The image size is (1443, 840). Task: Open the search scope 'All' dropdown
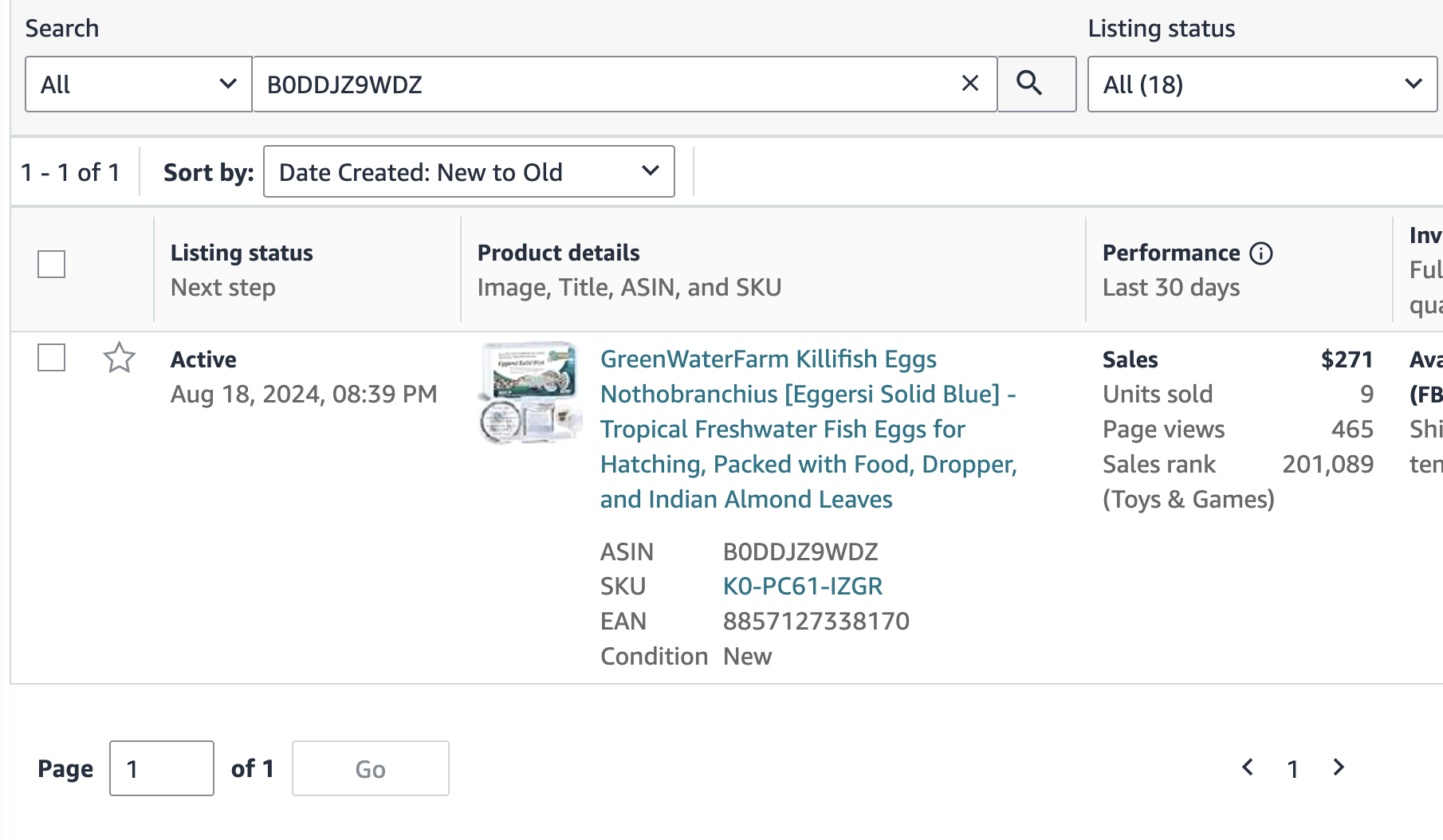139,84
